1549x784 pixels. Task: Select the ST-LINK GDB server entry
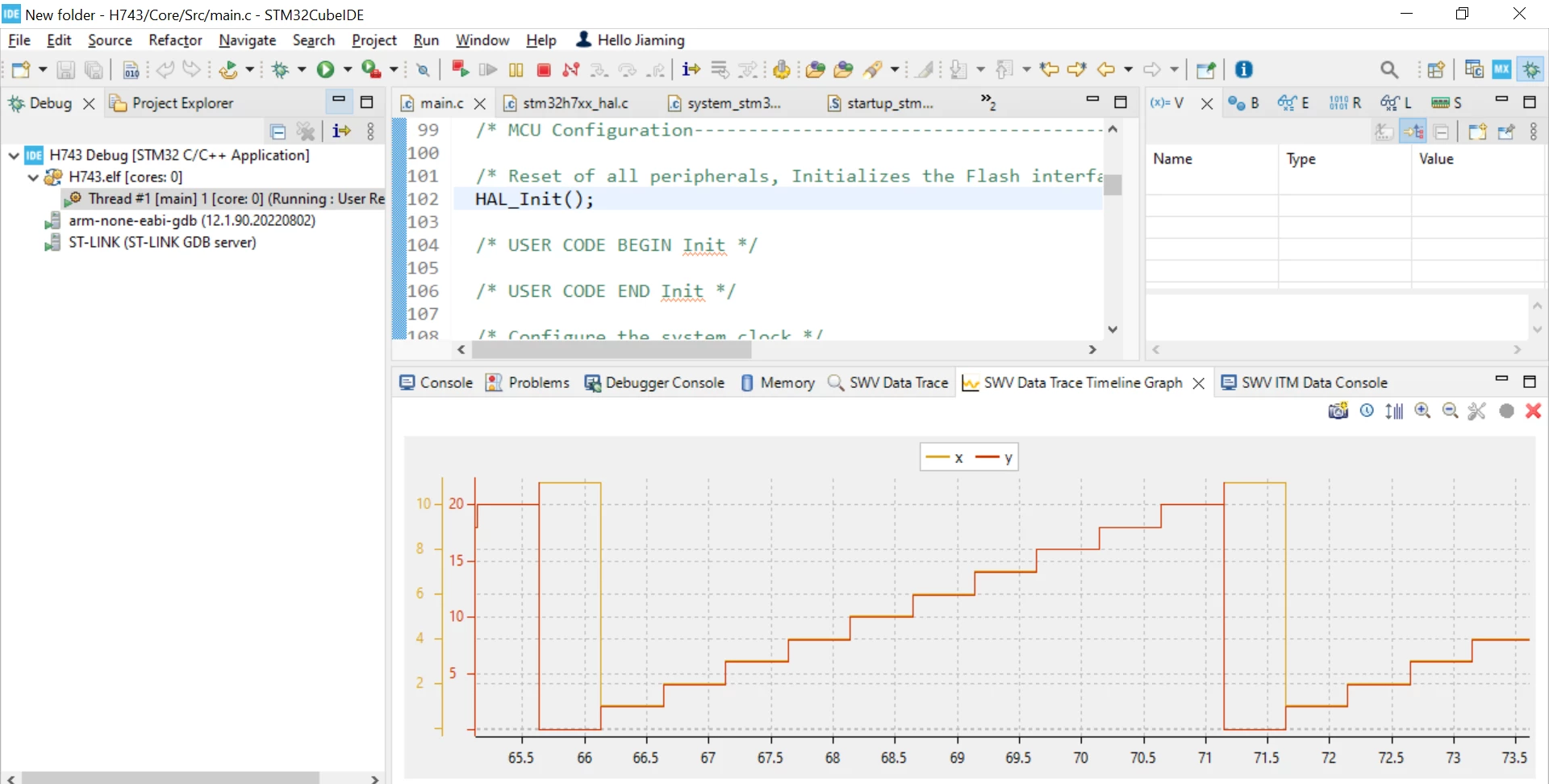tap(162, 242)
